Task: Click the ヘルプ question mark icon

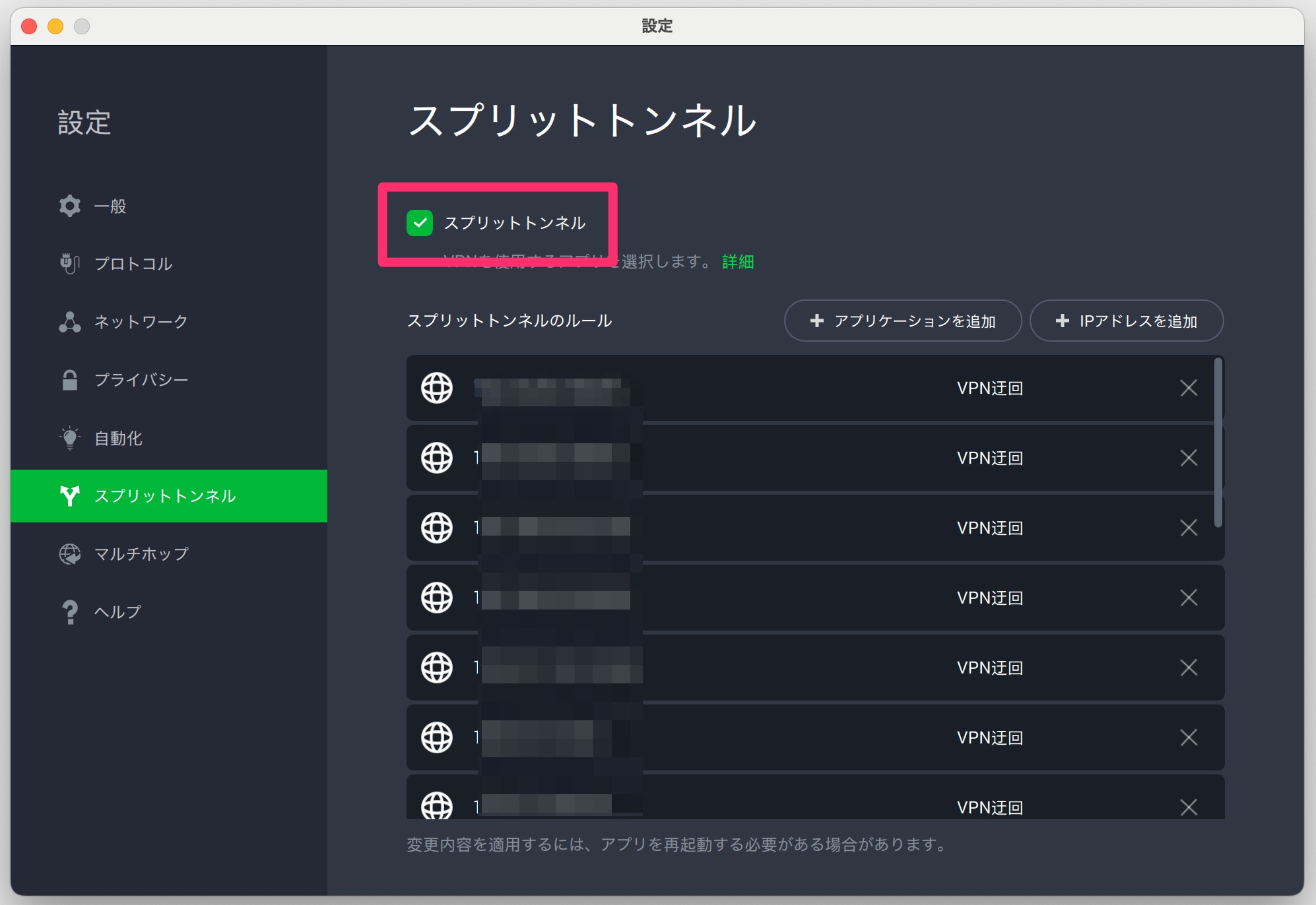Action: [x=70, y=612]
